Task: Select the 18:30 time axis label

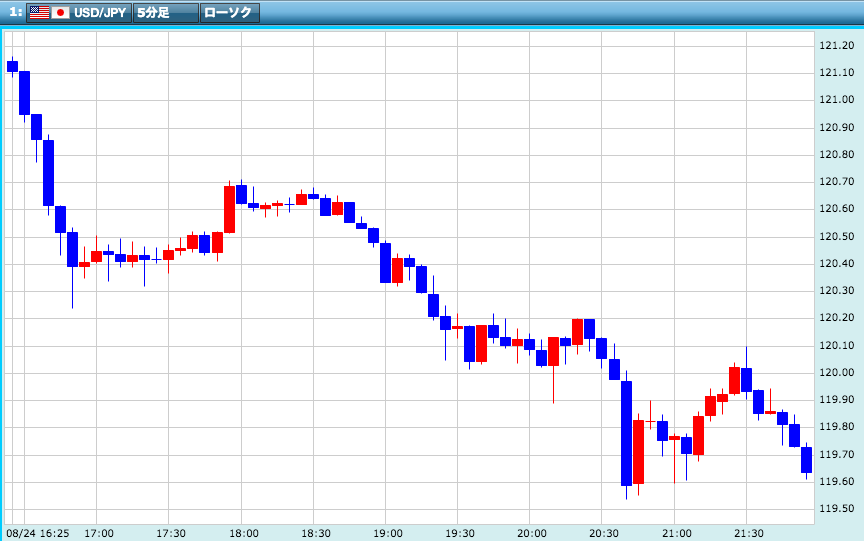Action: tap(316, 533)
